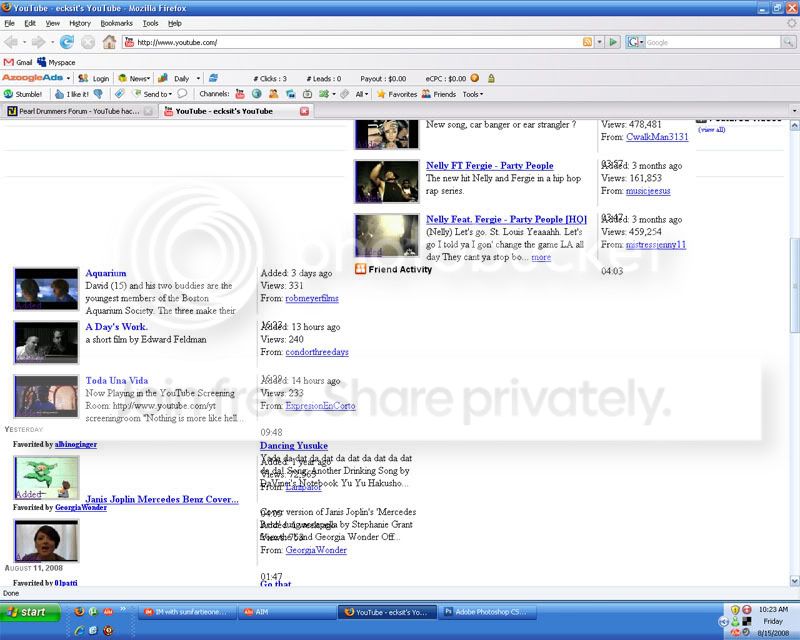Click the photos channel icon
The image size is (800, 640).
[x=290, y=94]
